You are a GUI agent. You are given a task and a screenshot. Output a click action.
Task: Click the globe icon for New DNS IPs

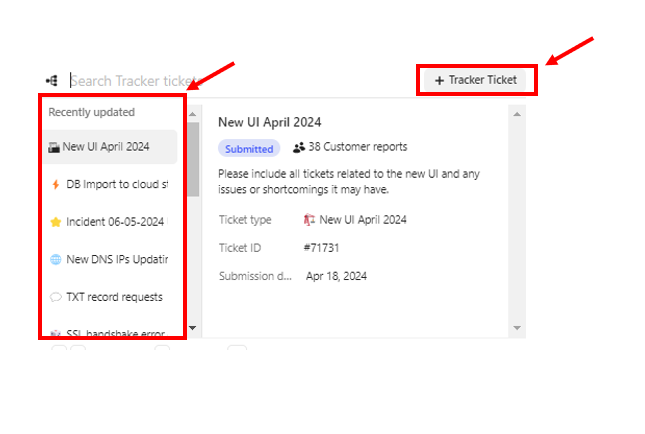(55, 259)
